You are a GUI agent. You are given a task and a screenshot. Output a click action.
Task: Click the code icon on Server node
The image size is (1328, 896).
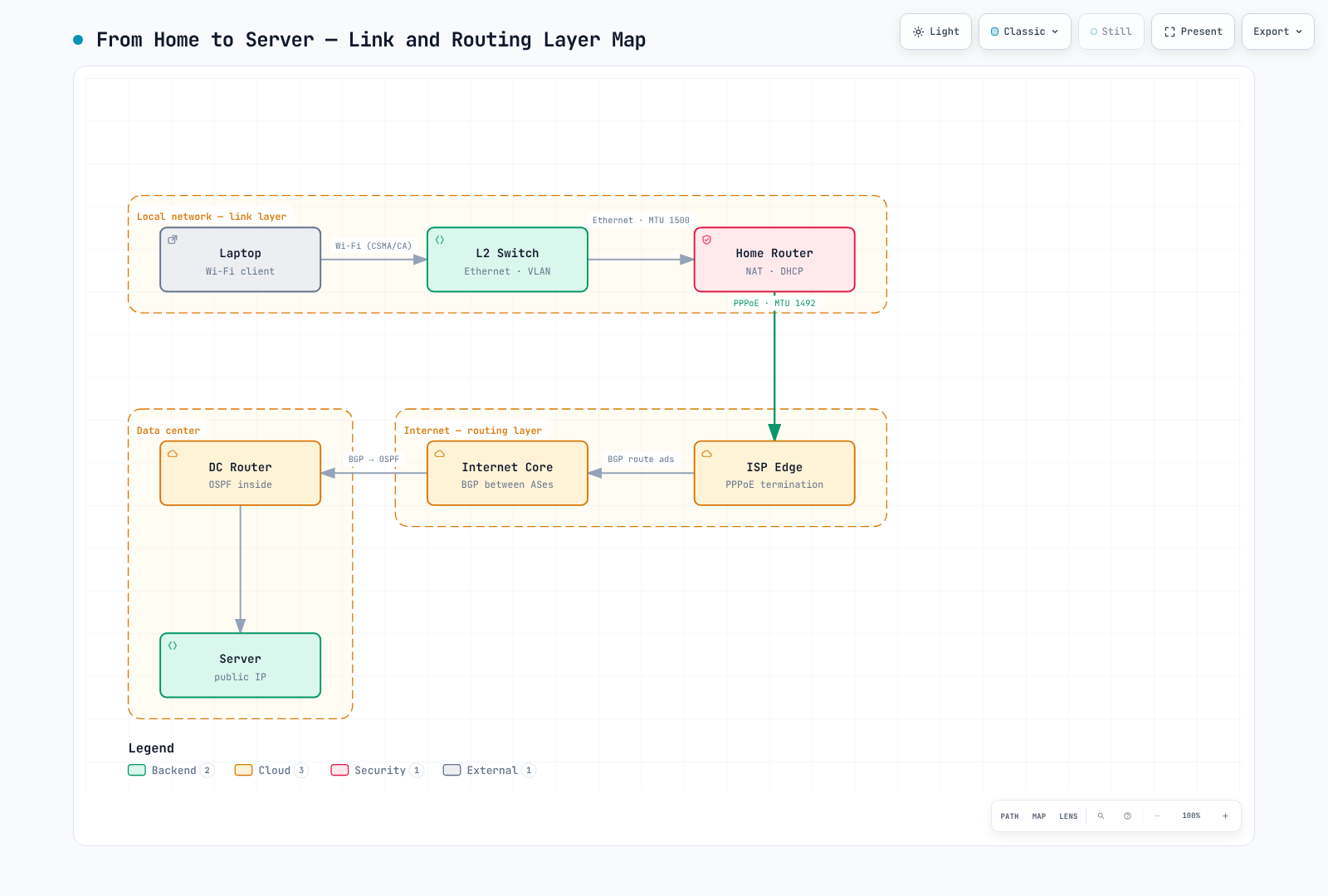coord(173,645)
